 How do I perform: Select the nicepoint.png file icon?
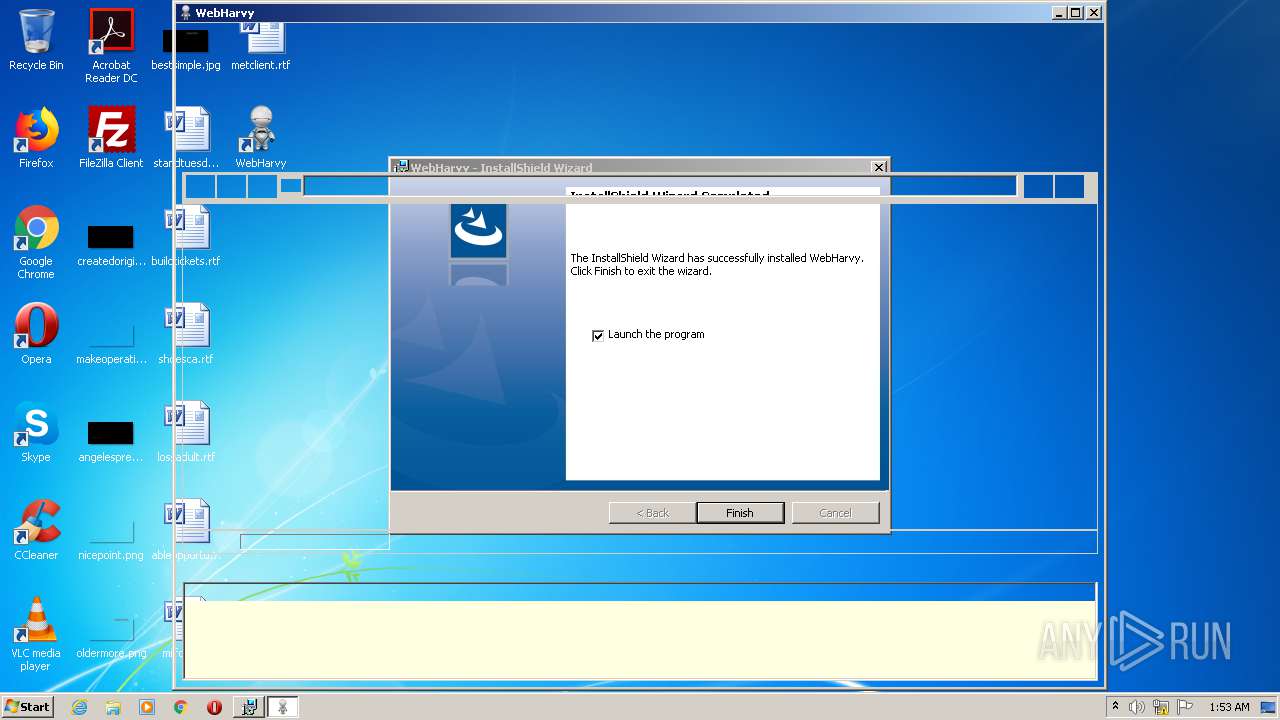pos(111,540)
